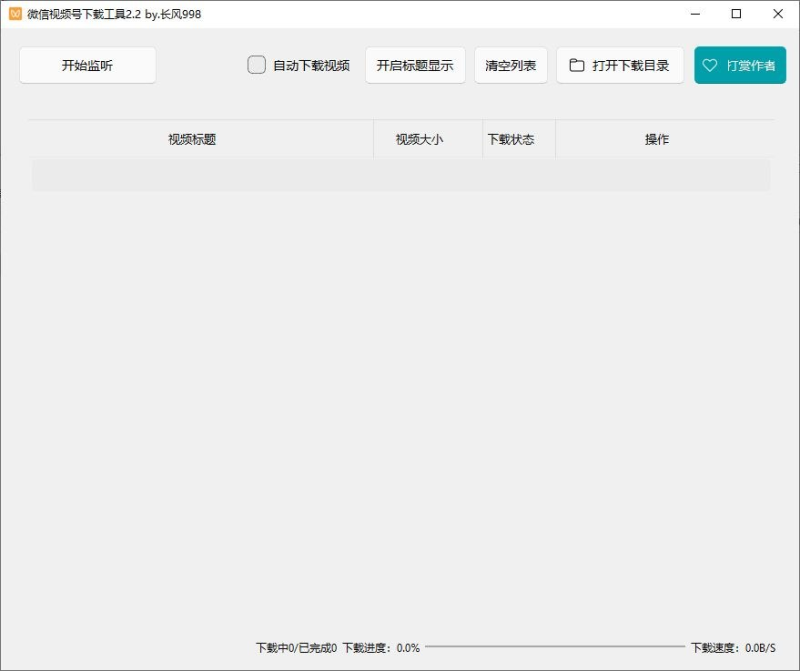Select the empty first row of the video list
This screenshot has height=671, width=800.
[x=400, y=173]
